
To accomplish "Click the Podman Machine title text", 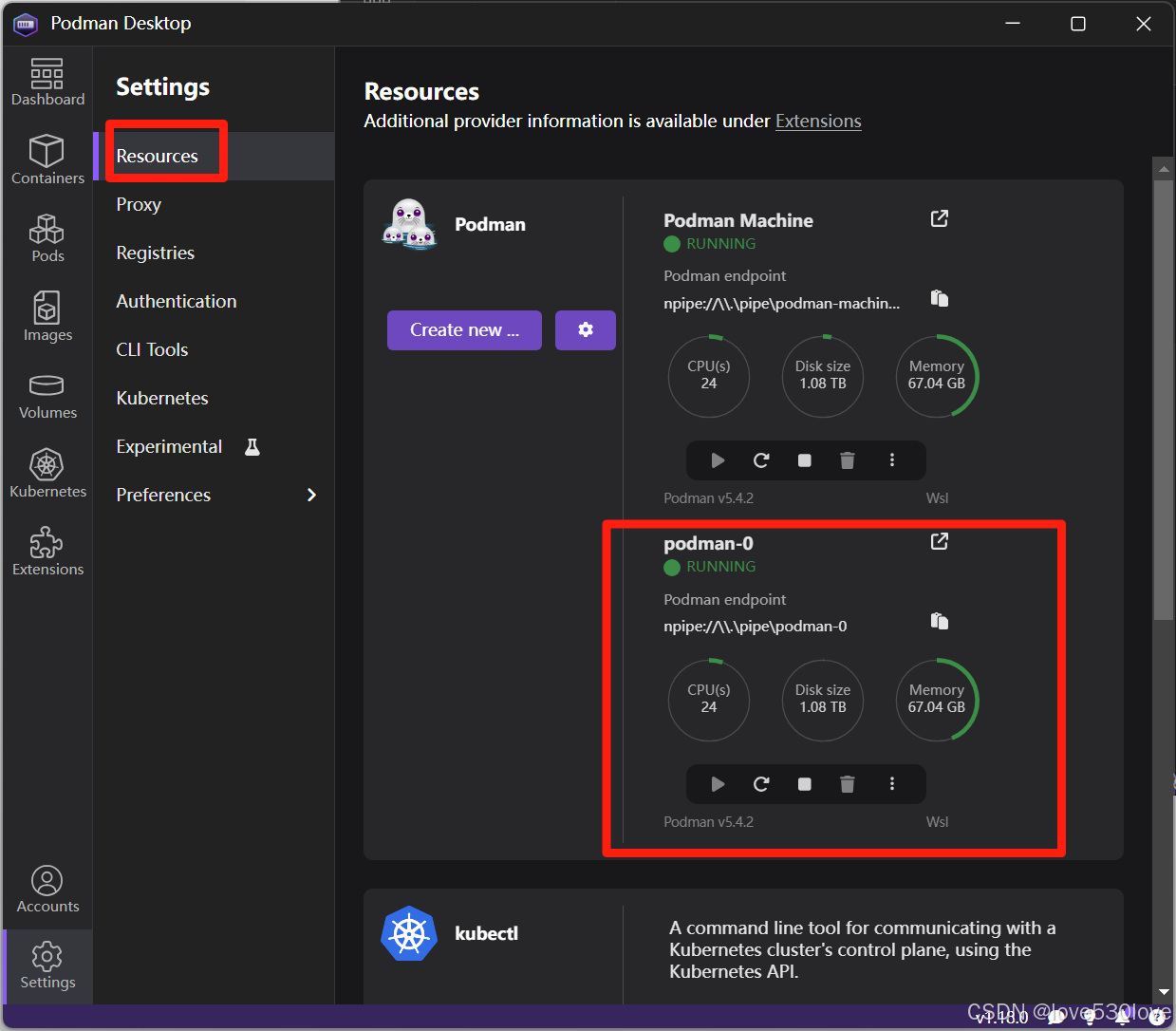I will [738, 220].
